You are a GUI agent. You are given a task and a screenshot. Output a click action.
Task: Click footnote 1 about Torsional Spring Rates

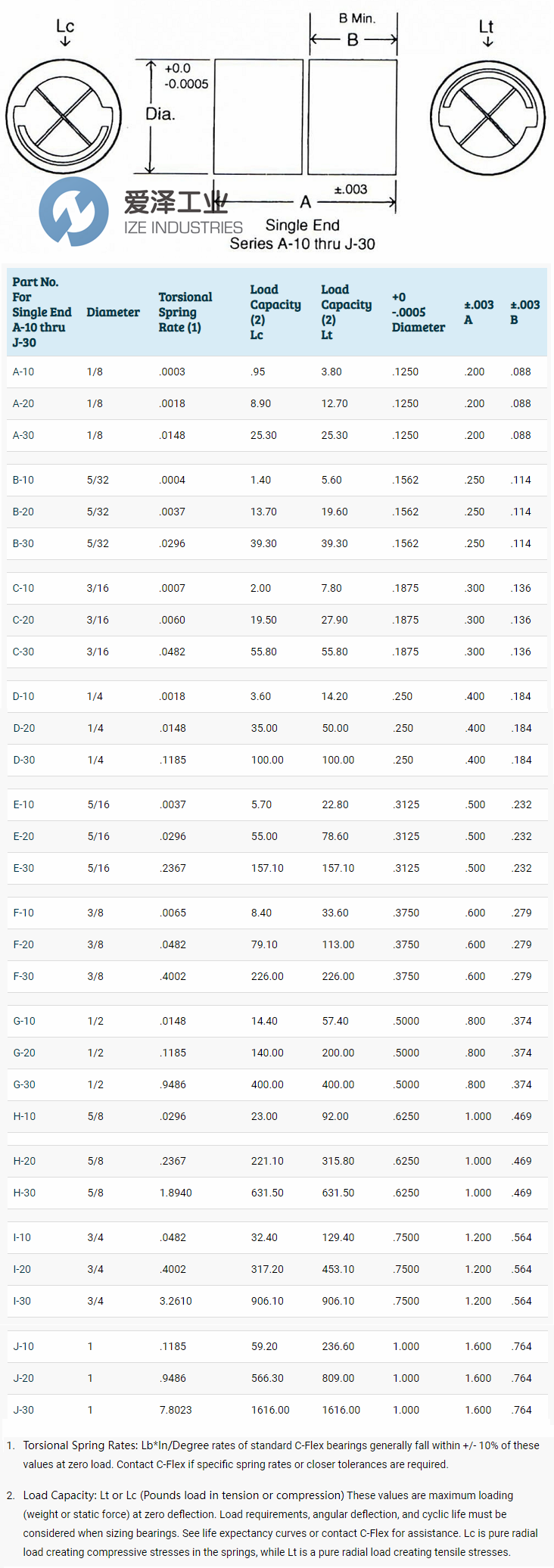point(280,1454)
